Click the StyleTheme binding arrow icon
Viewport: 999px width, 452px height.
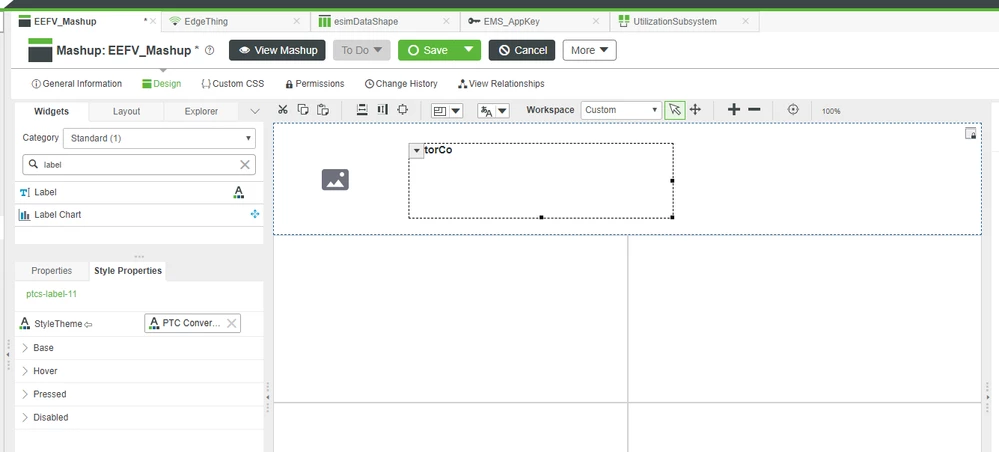tap(89, 324)
